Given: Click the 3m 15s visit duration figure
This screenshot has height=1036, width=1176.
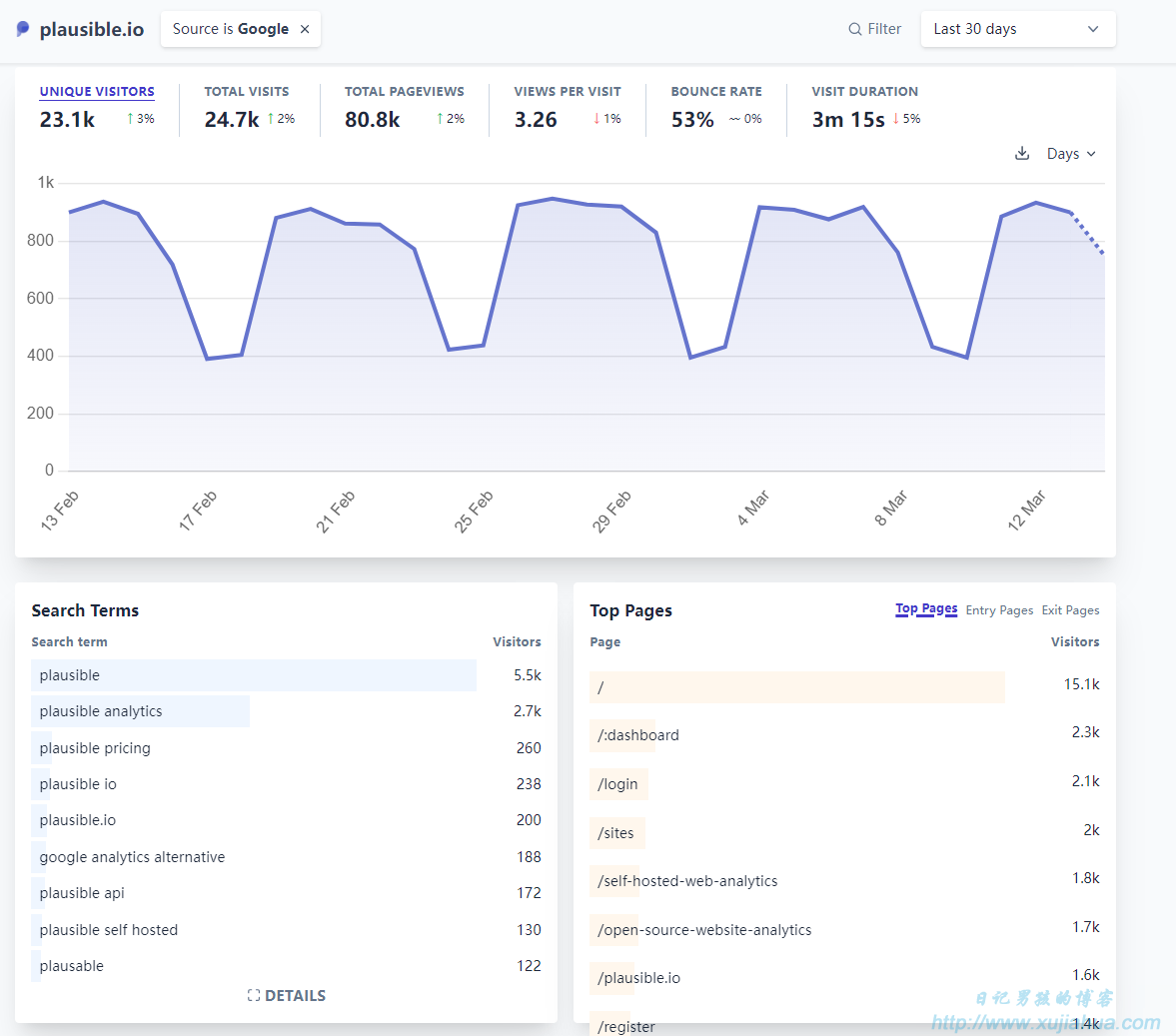Looking at the screenshot, I should (848, 119).
